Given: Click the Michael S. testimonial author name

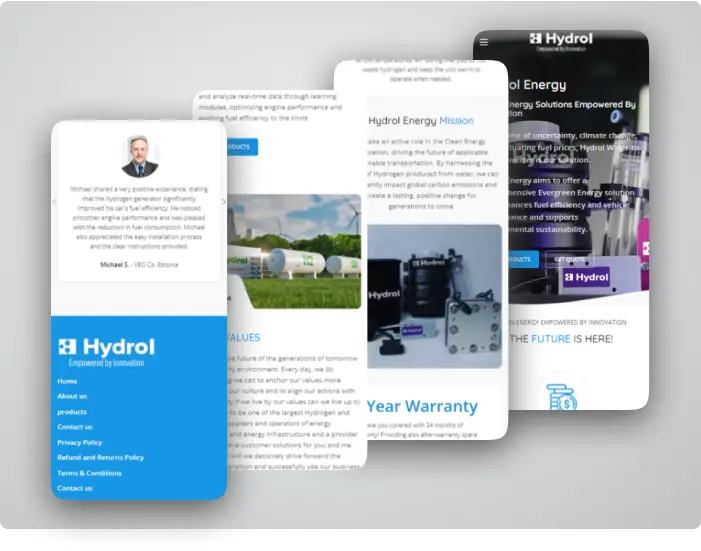Looking at the screenshot, I should (x=114, y=265).
